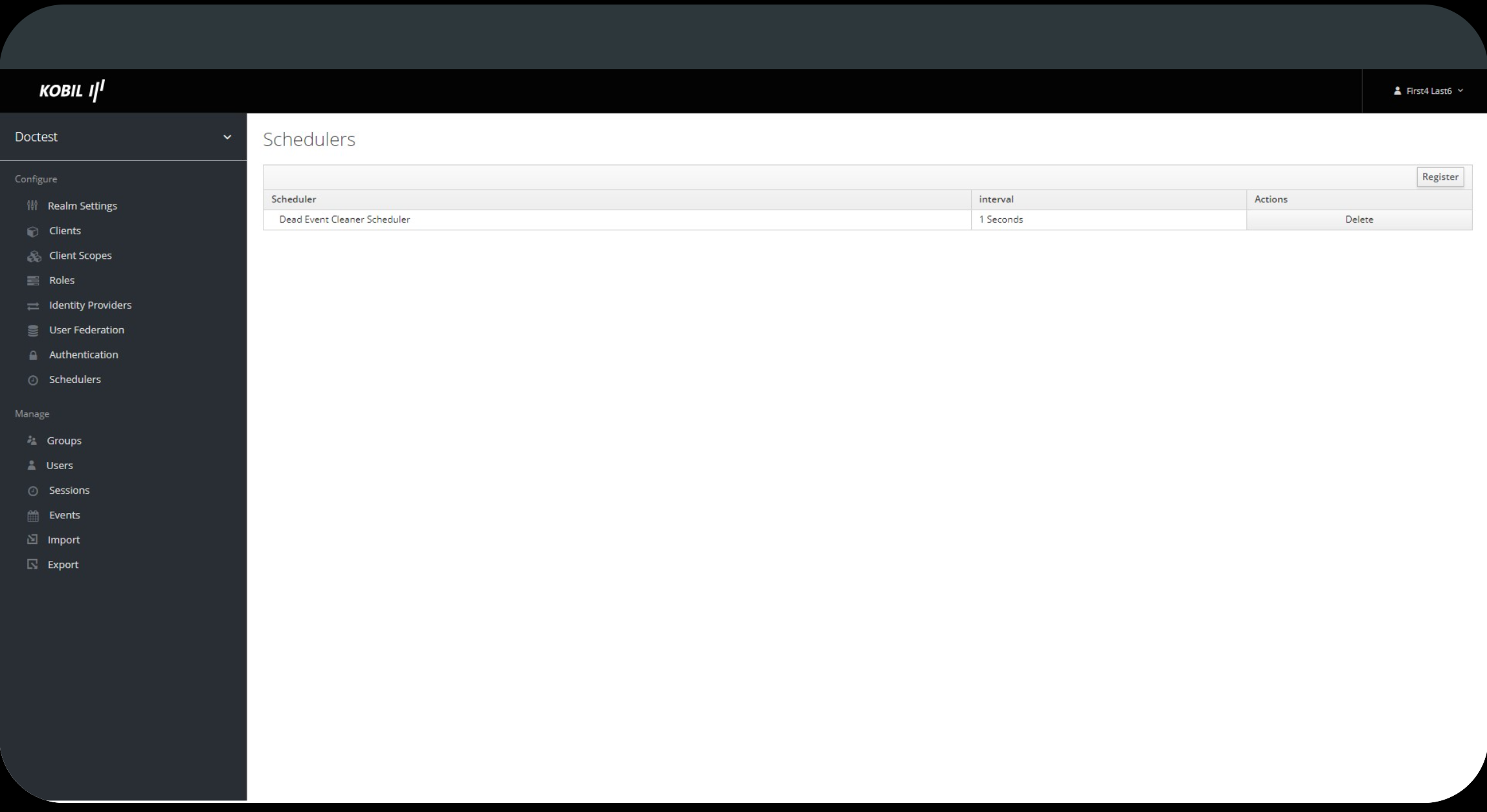Click the Authentication icon
The image size is (1487, 812).
[33, 354]
